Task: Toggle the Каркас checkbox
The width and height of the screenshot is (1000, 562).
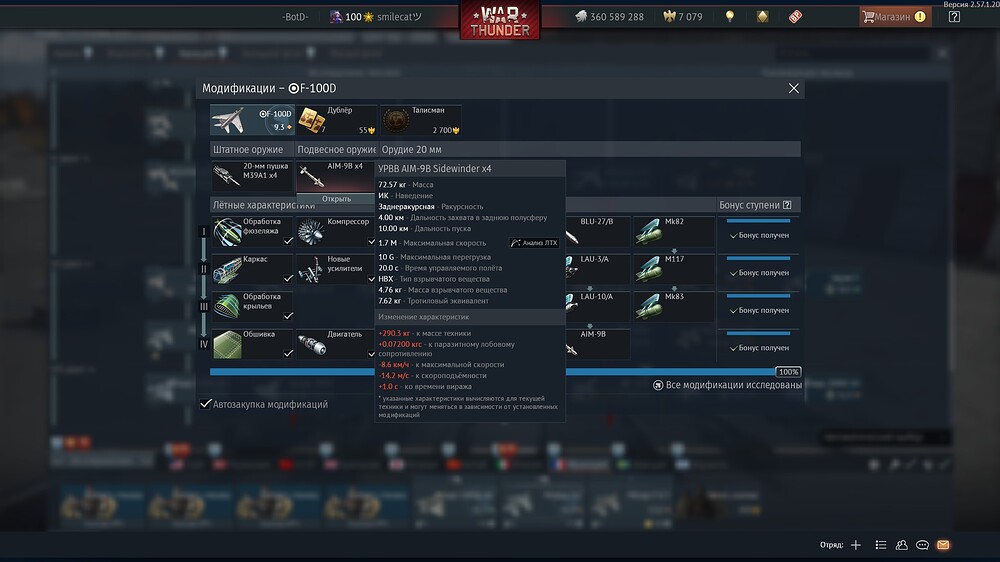Action: pyautogui.click(x=288, y=278)
